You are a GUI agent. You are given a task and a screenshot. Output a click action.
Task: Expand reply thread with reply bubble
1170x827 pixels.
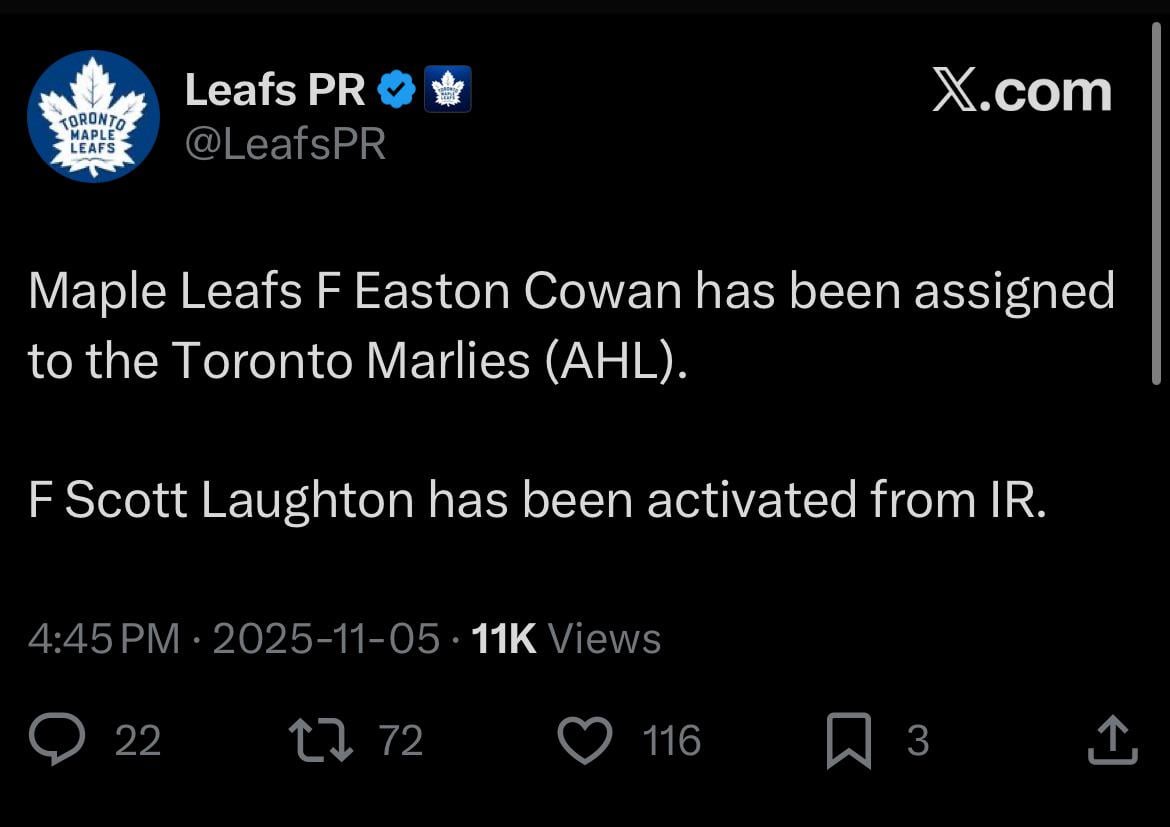click(58, 740)
